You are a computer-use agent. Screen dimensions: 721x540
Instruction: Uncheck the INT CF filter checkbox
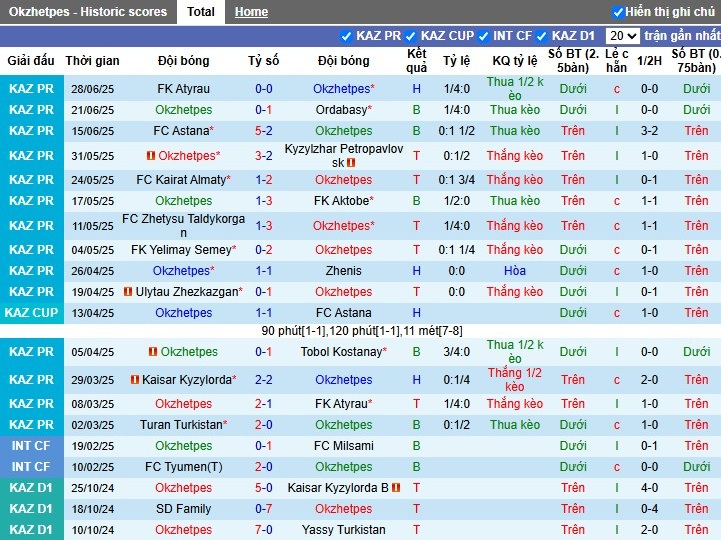tap(483, 36)
